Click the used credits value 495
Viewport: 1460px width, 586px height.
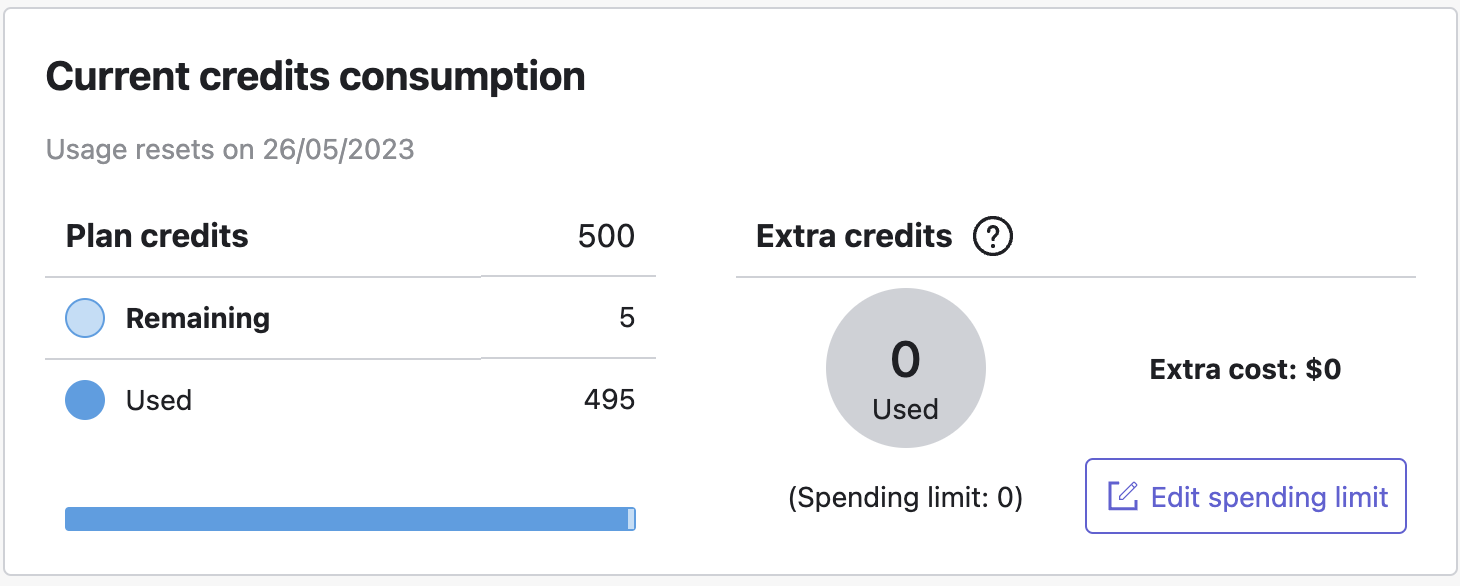[609, 400]
